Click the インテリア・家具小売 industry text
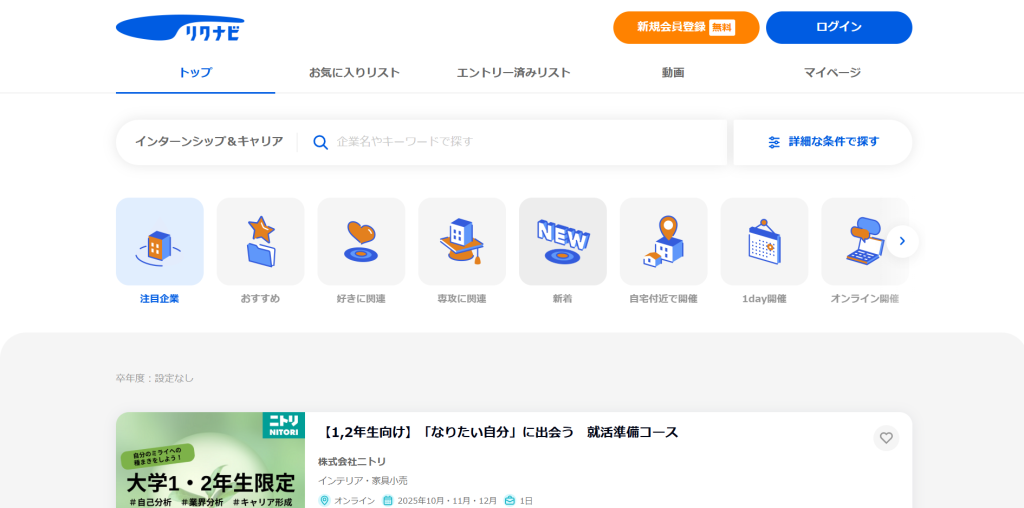Image resolution: width=1024 pixels, height=508 pixels. click(362, 481)
